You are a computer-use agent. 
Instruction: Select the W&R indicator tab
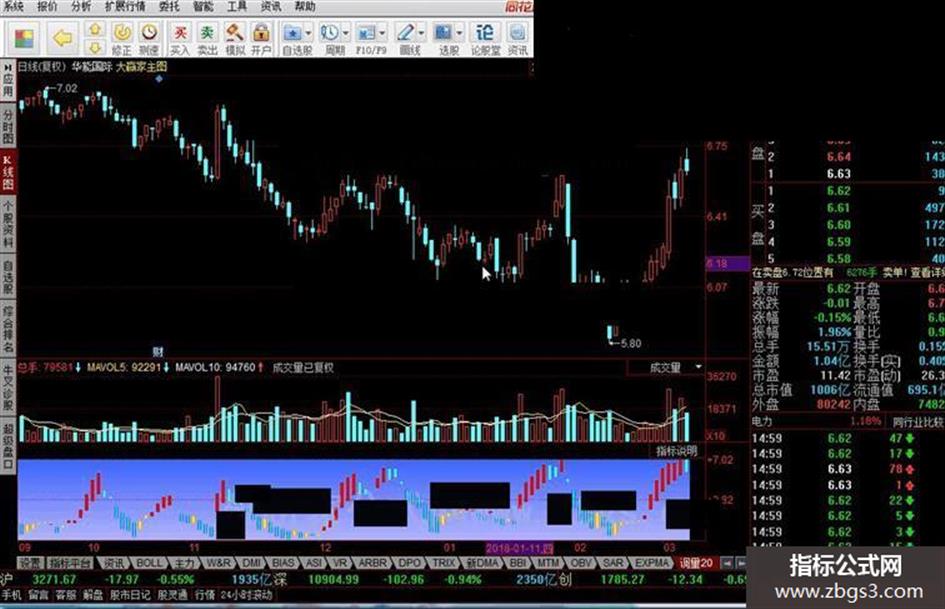(218, 563)
